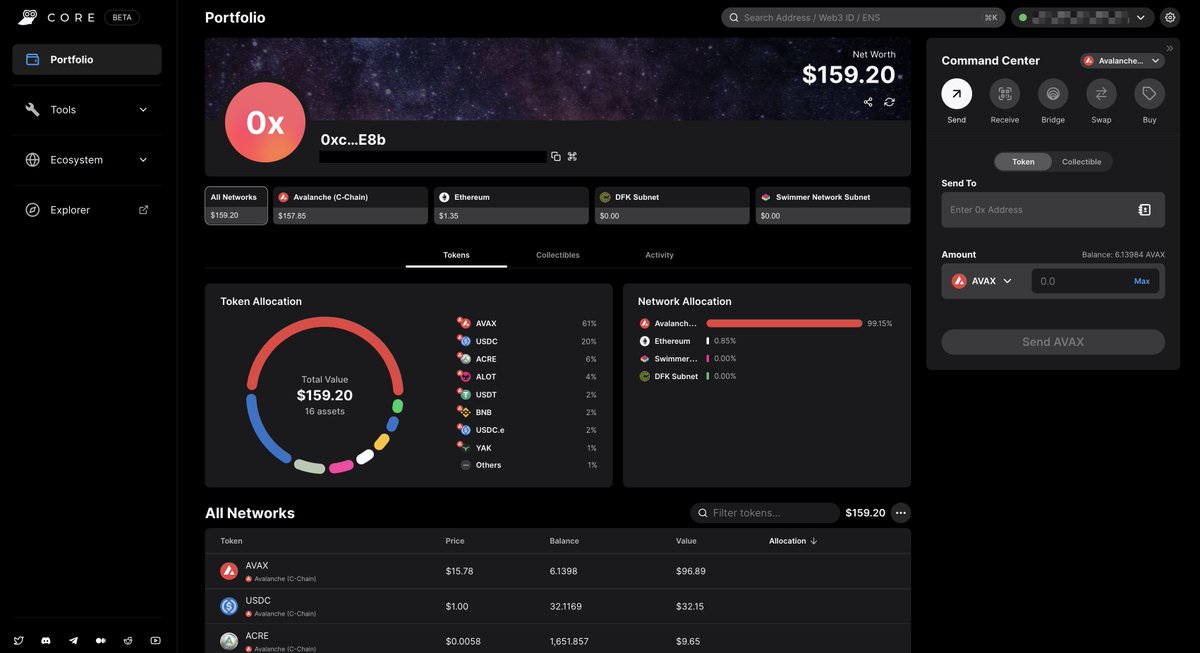Collapse the Command Center panel
This screenshot has height=653, width=1200.
(1170, 48)
